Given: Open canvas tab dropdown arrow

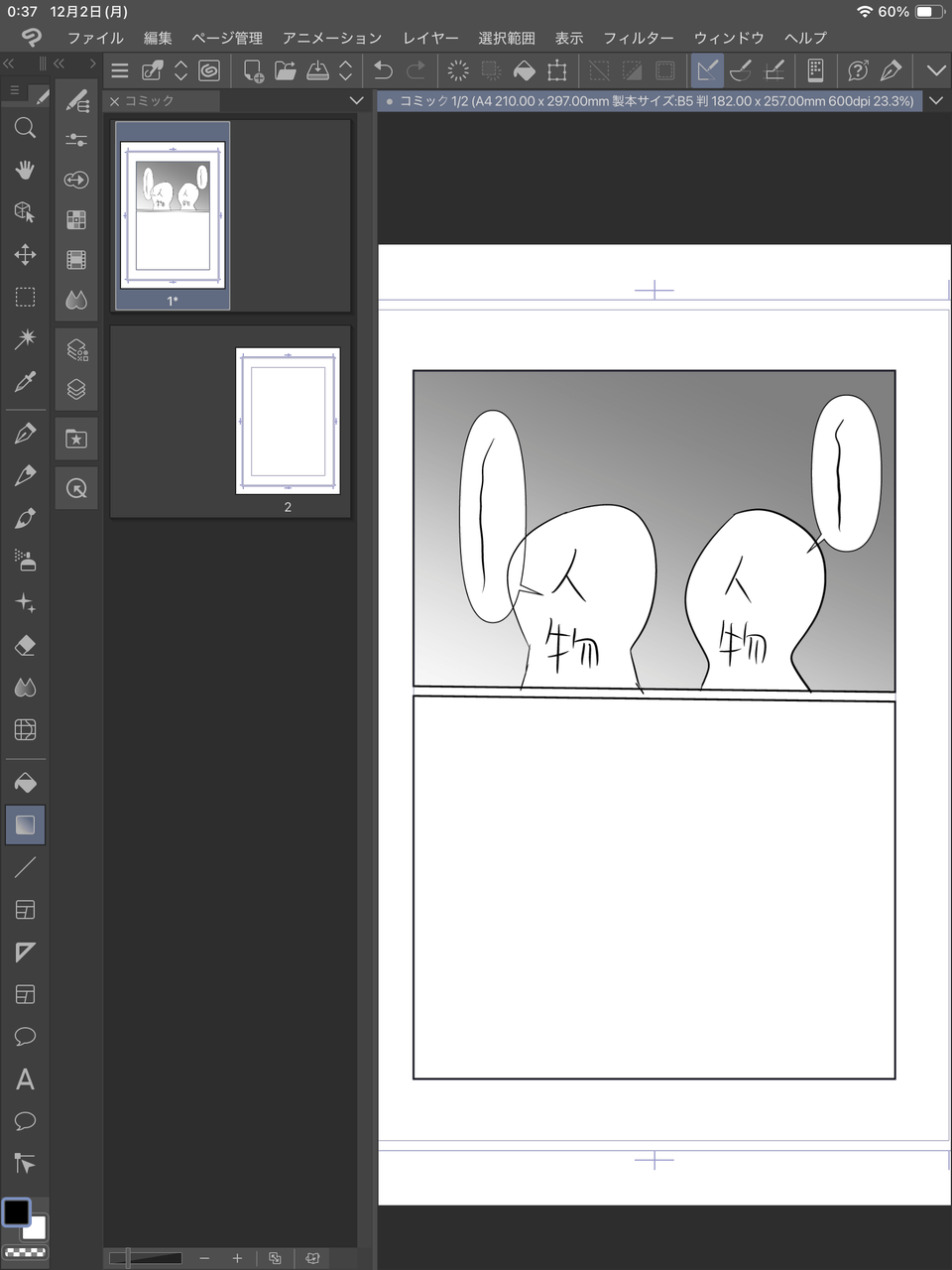Looking at the screenshot, I should click(x=937, y=101).
